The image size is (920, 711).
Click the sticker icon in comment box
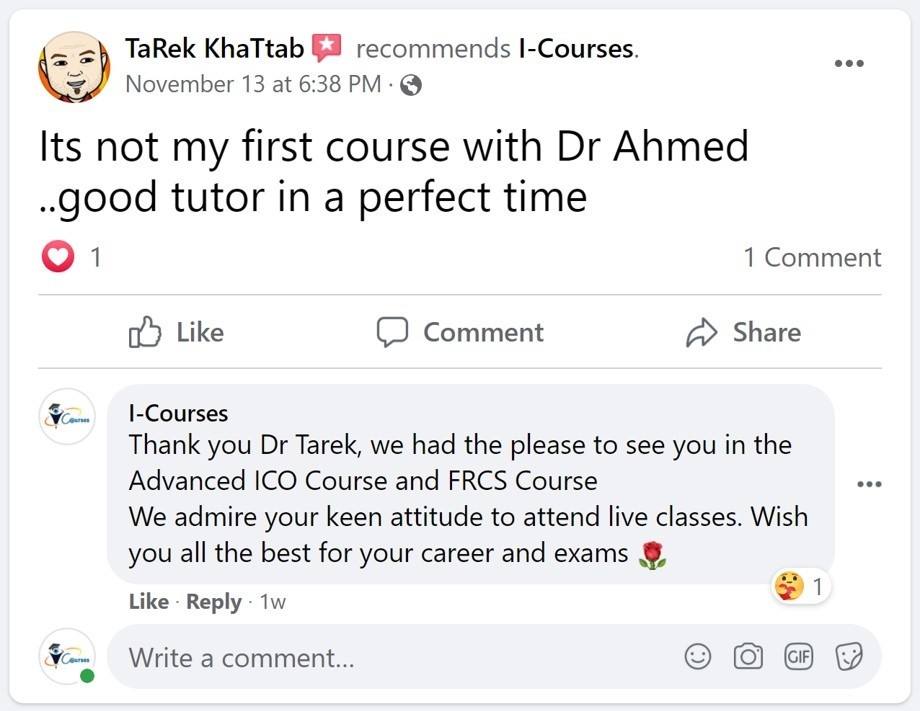849,657
